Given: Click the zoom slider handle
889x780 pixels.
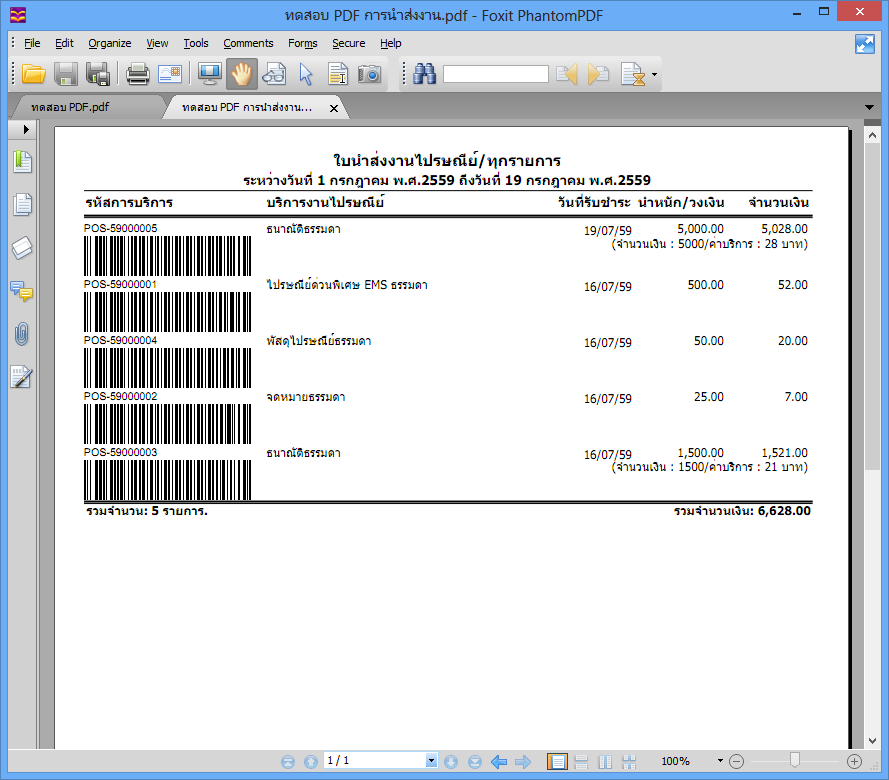Looking at the screenshot, I should click(795, 760).
